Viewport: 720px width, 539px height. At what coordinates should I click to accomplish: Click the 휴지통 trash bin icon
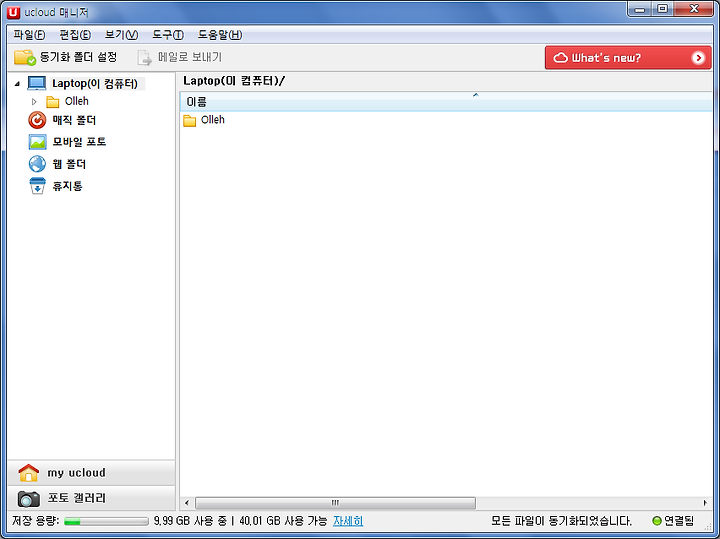pos(37,186)
